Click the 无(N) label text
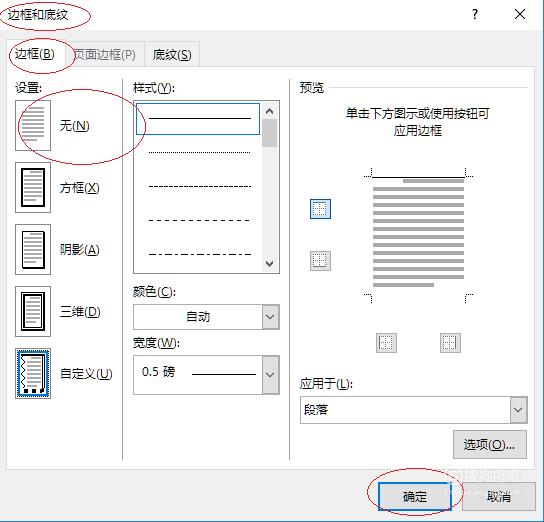 point(74,126)
